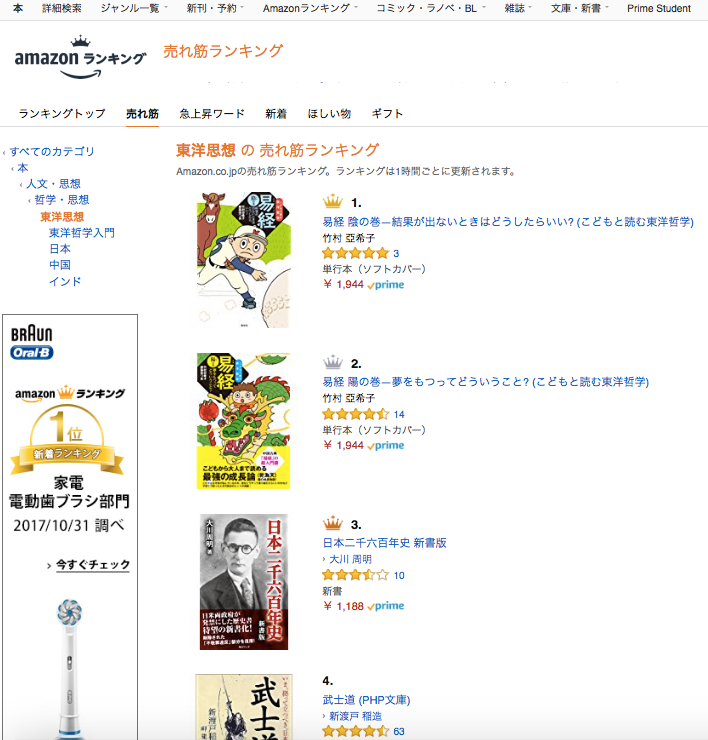Click the gold crown icon beside rank 1
The height and width of the screenshot is (740, 708).
click(x=333, y=202)
